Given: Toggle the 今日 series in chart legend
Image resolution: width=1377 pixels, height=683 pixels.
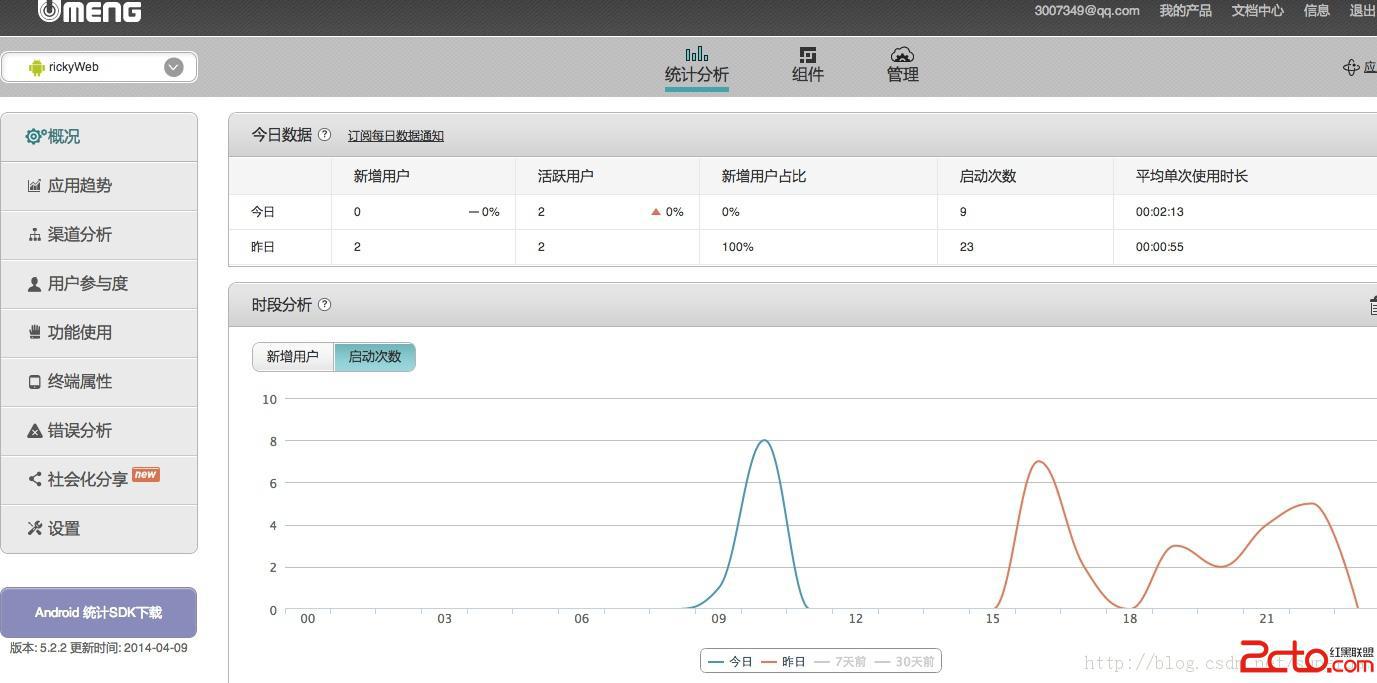Looking at the screenshot, I should point(730,662).
